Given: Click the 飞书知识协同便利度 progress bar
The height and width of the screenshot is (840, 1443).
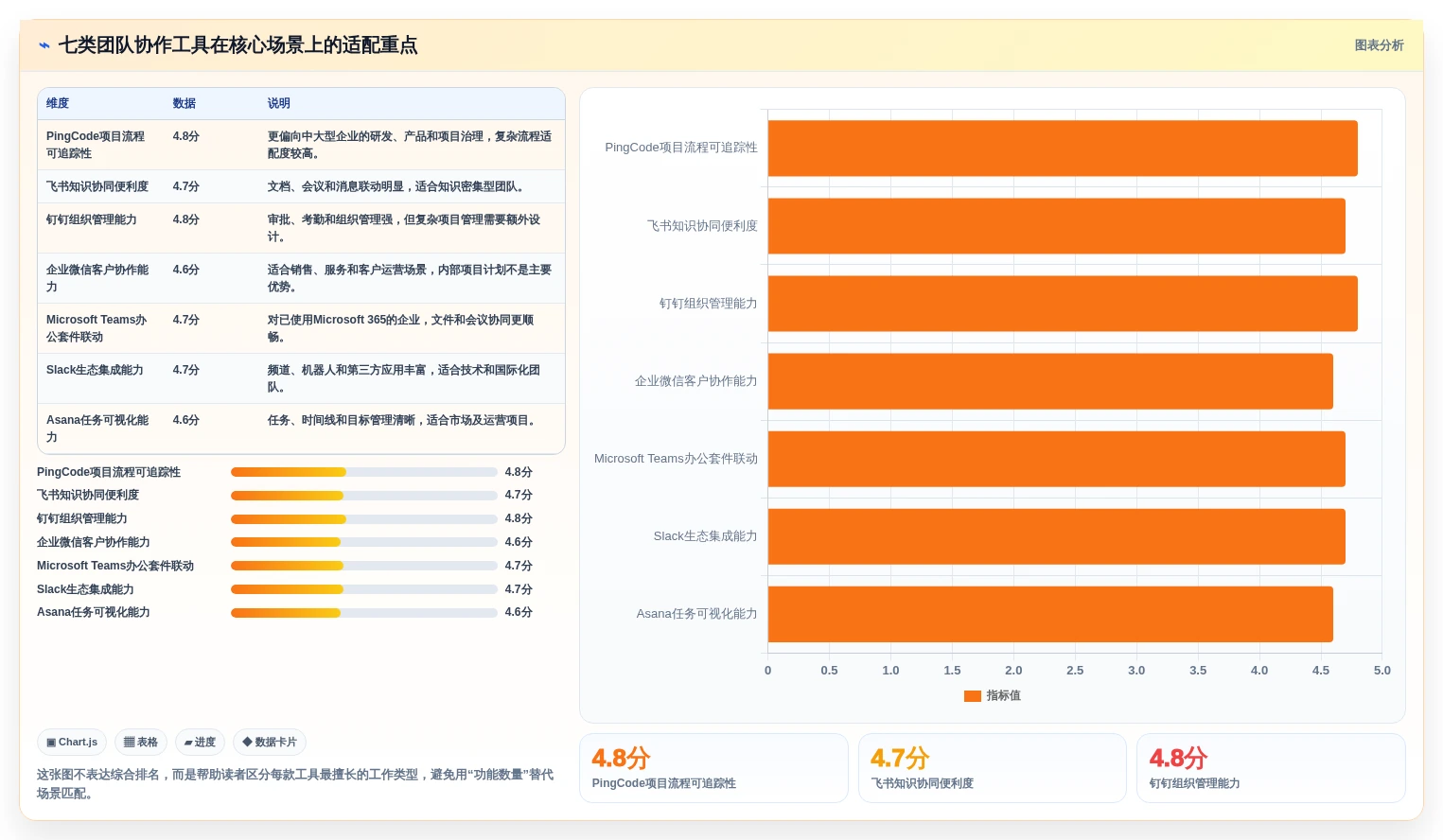Looking at the screenshot, I should tap(364, 496).
